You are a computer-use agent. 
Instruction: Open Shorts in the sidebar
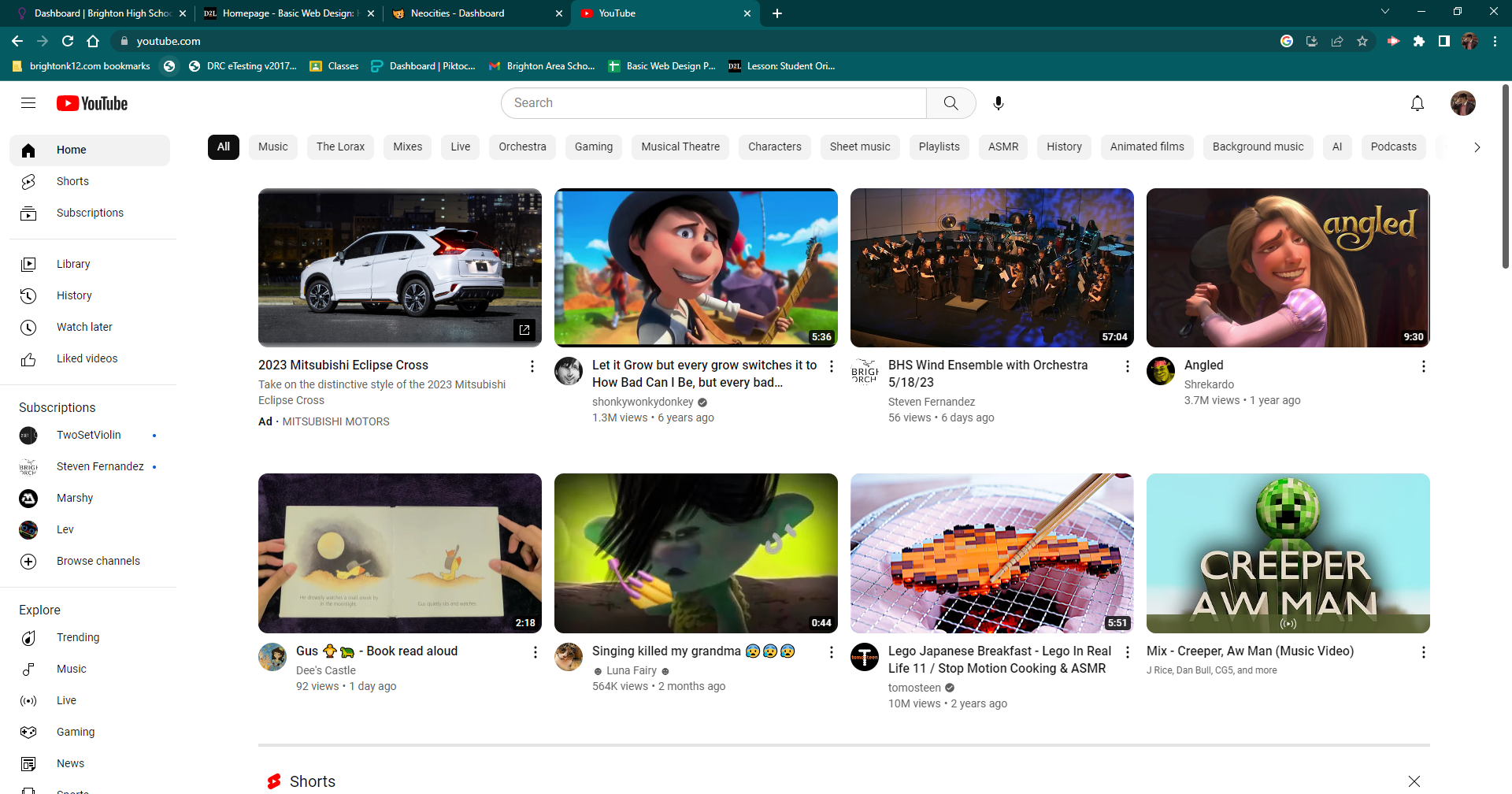click(90, 181)
